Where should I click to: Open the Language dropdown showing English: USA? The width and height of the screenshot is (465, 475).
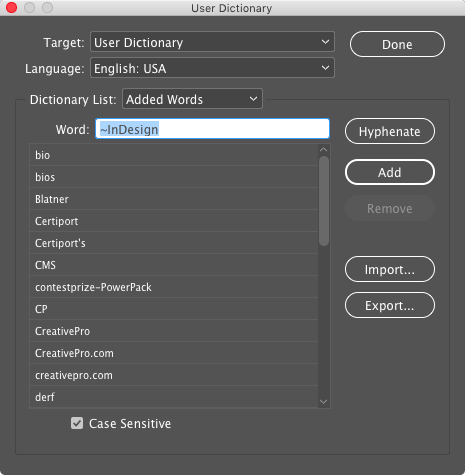pos(212,68)
